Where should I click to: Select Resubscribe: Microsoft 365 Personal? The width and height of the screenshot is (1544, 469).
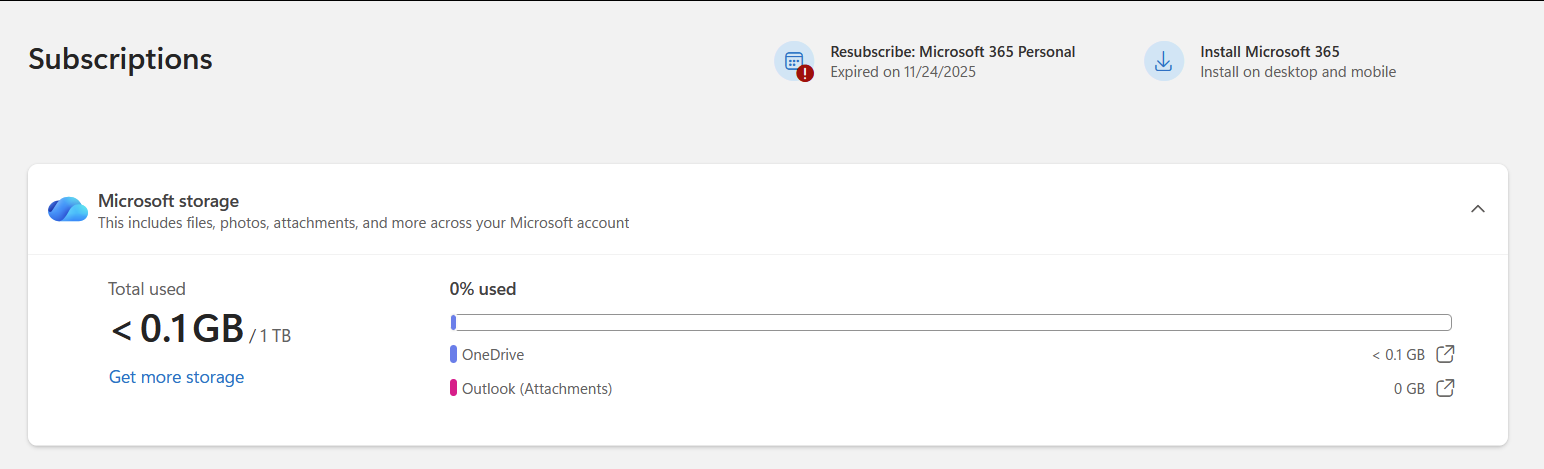click(x=952, y=52)
